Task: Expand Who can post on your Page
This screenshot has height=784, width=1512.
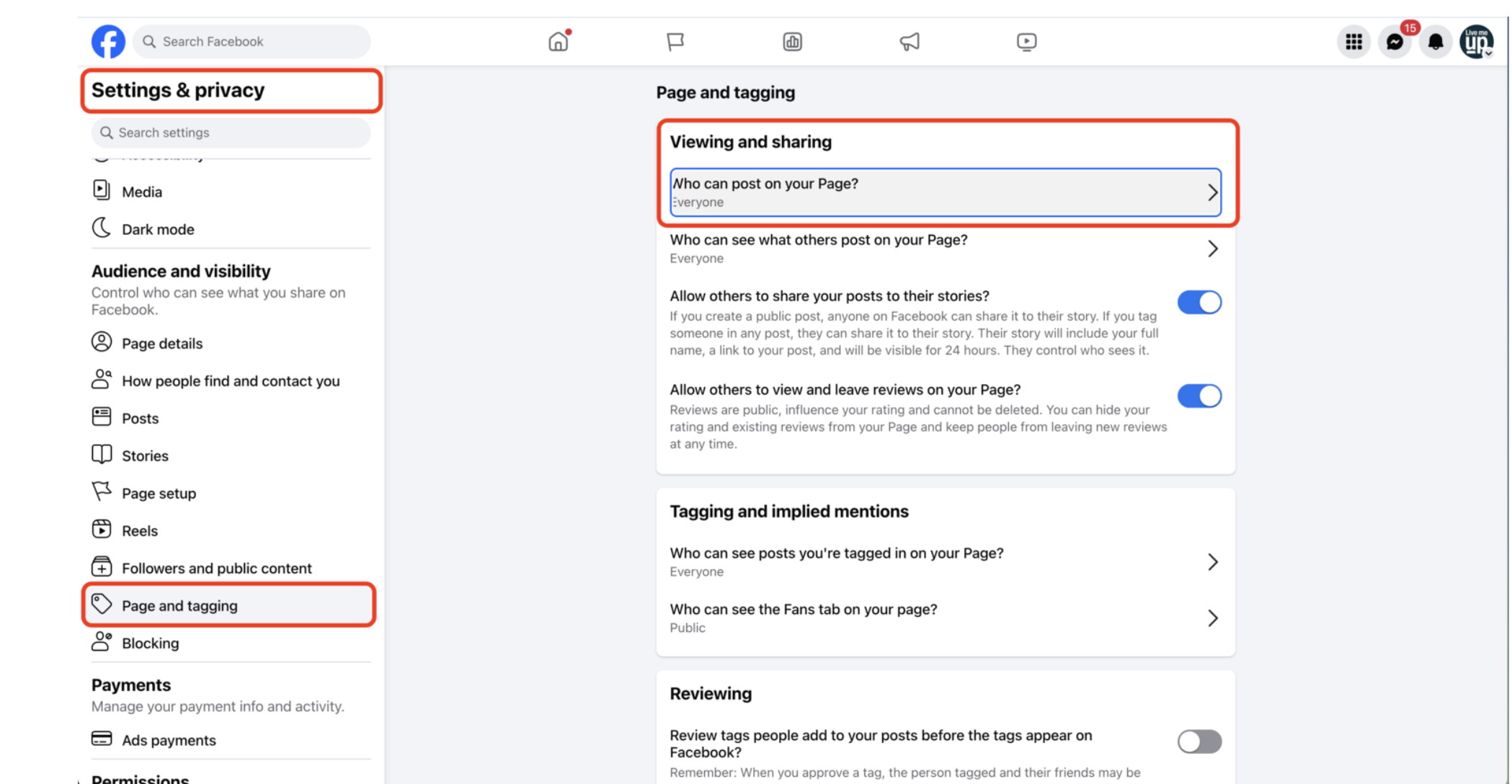Action: tap(945, 192)
